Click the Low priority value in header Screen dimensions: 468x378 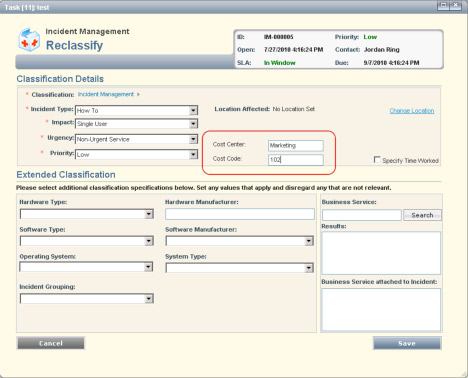pyautogui.click(x=370, y=37)
